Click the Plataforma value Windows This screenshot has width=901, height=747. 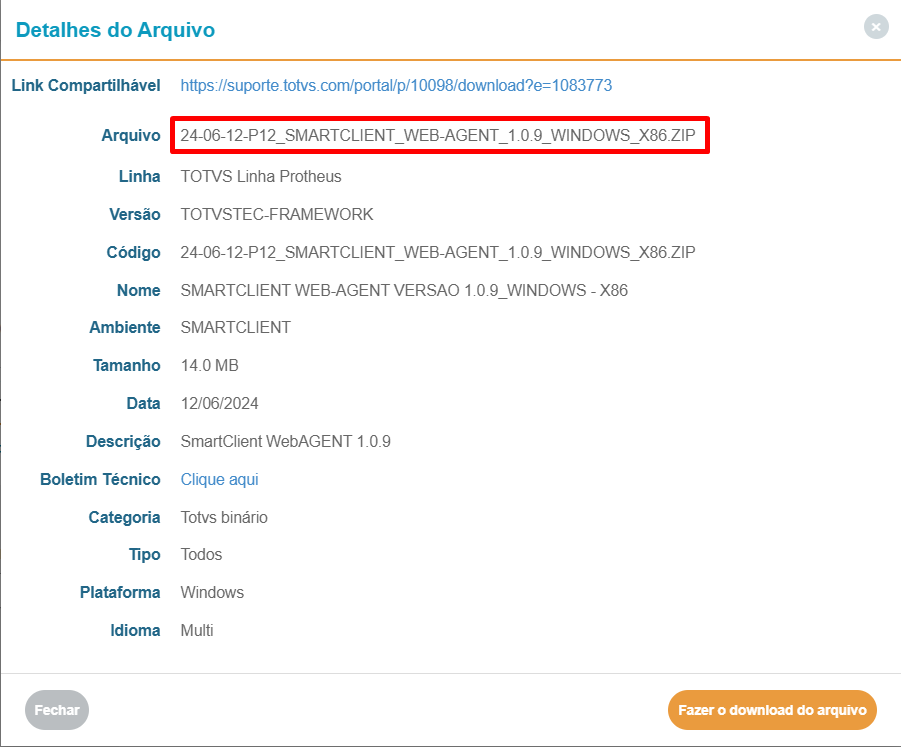pos(212,593)
